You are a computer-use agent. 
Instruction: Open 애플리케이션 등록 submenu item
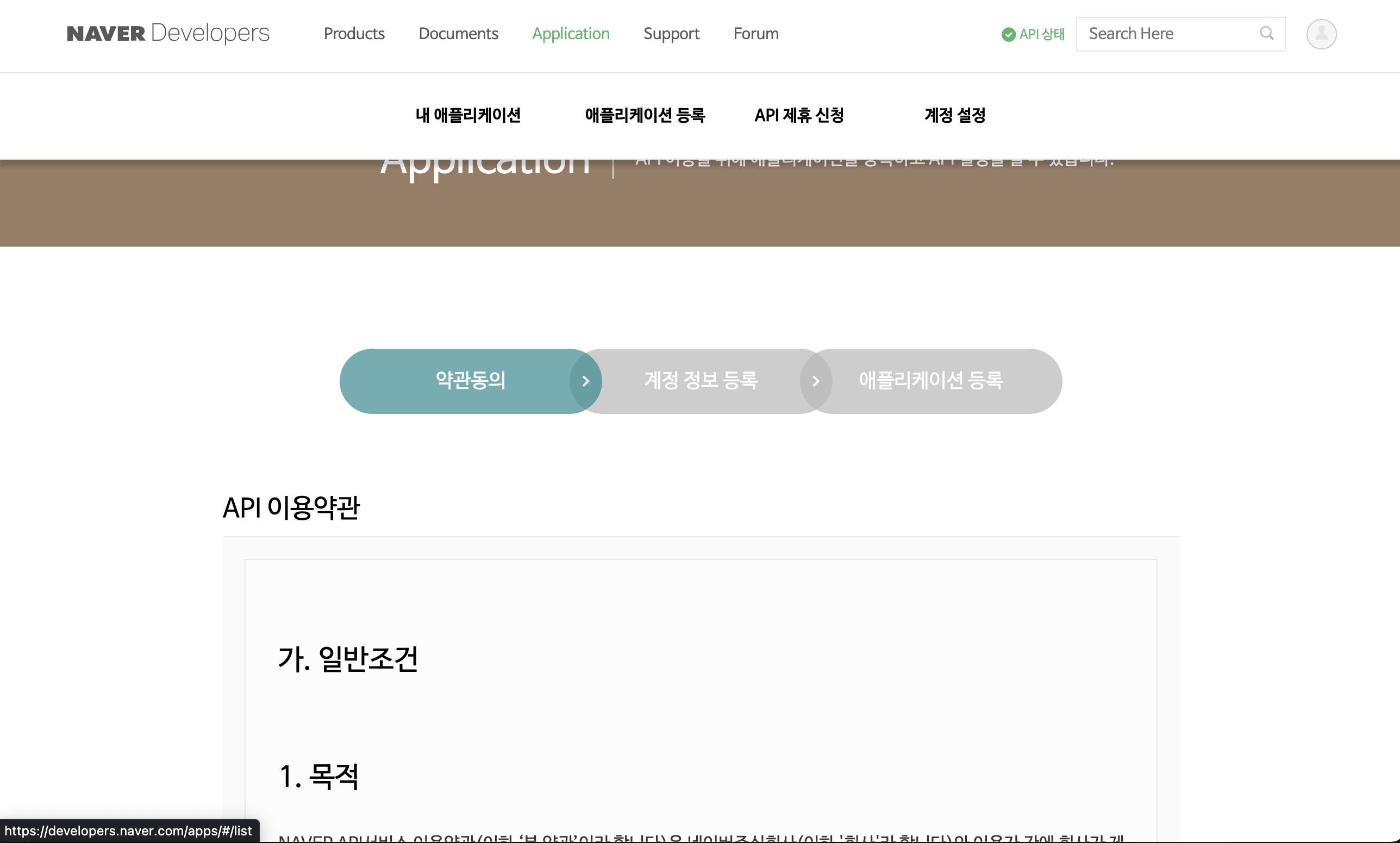645,115
